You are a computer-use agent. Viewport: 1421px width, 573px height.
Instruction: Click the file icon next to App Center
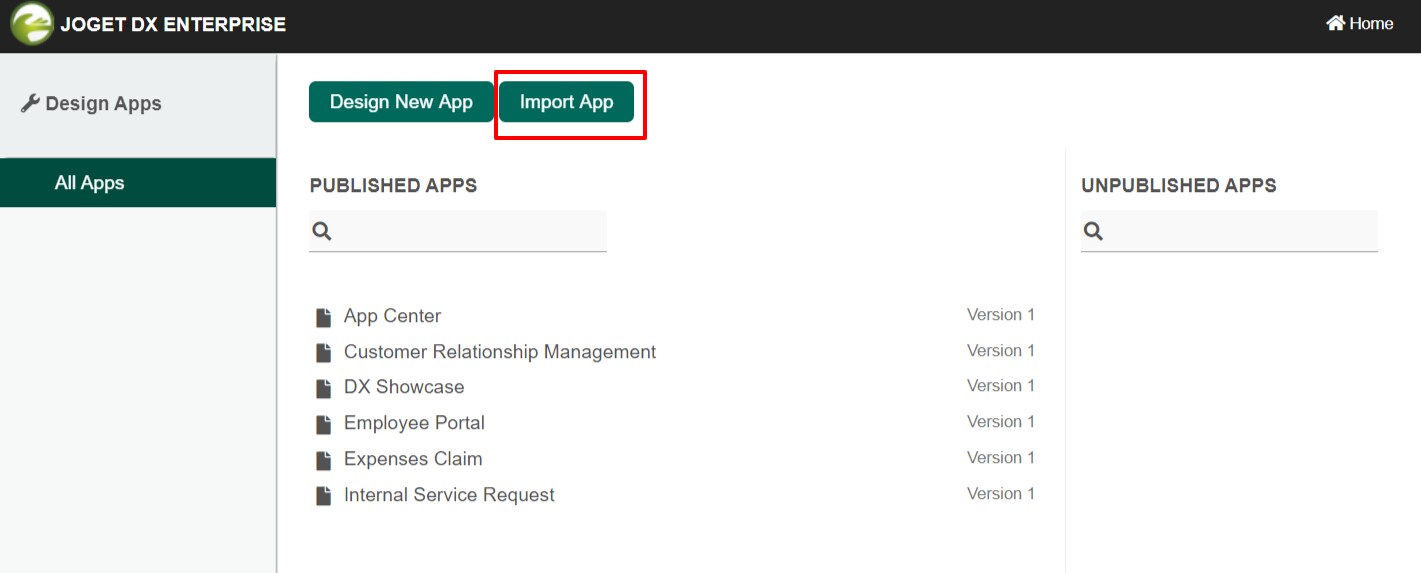pos(323,317)
